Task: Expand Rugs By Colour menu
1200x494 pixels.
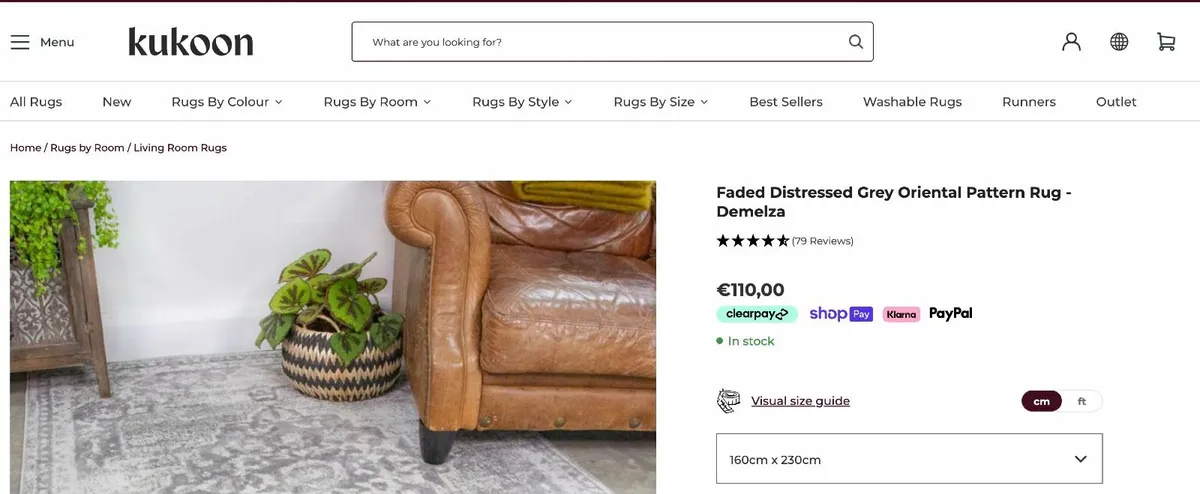Action: point(227,102)
